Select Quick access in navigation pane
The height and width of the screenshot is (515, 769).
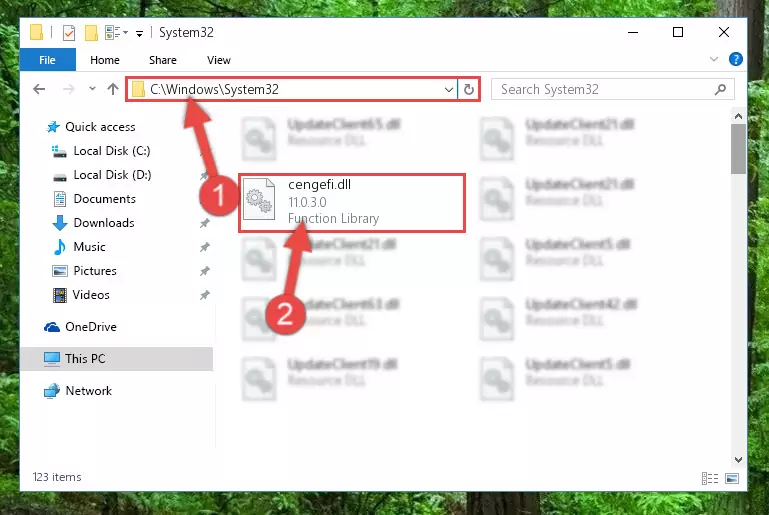click(x=100, y=127)
